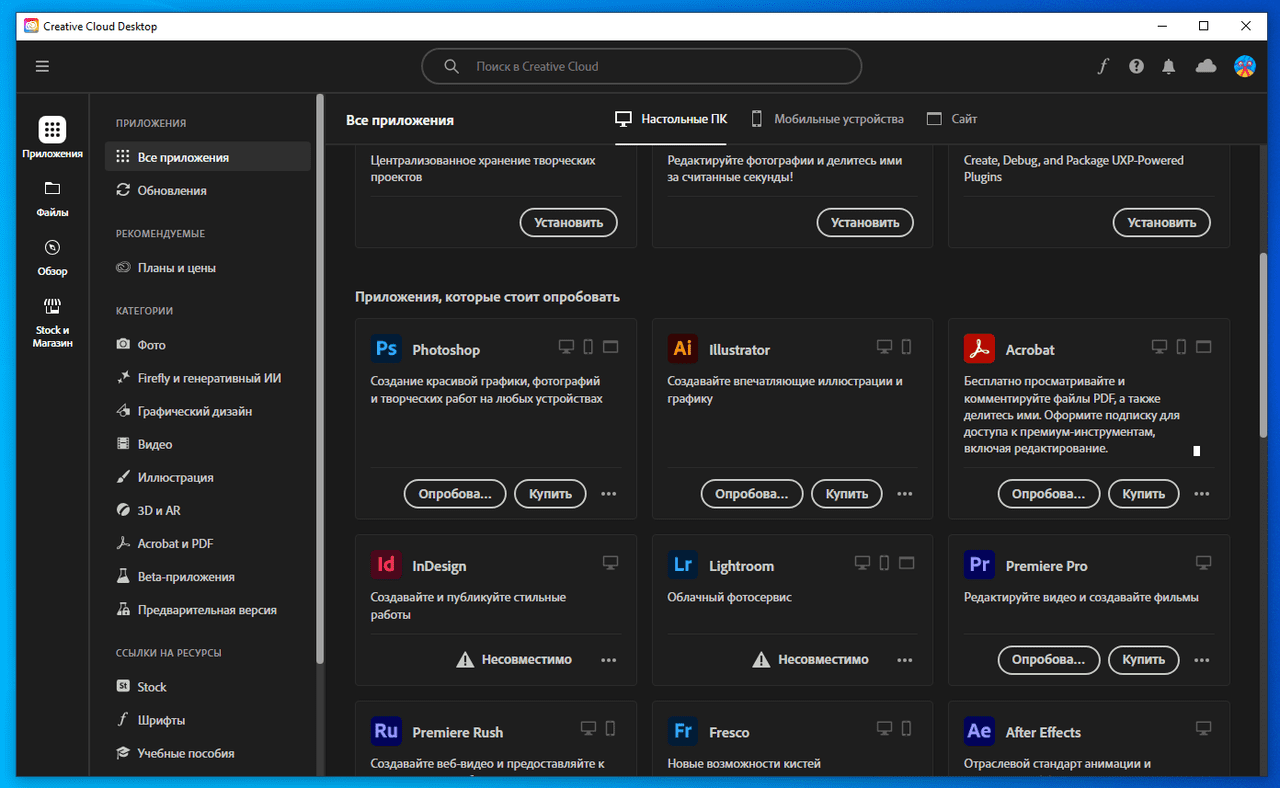This screenshot has width=1280, height=788.
Task: Open the hamburger menu icon
Action: [42, 66]
